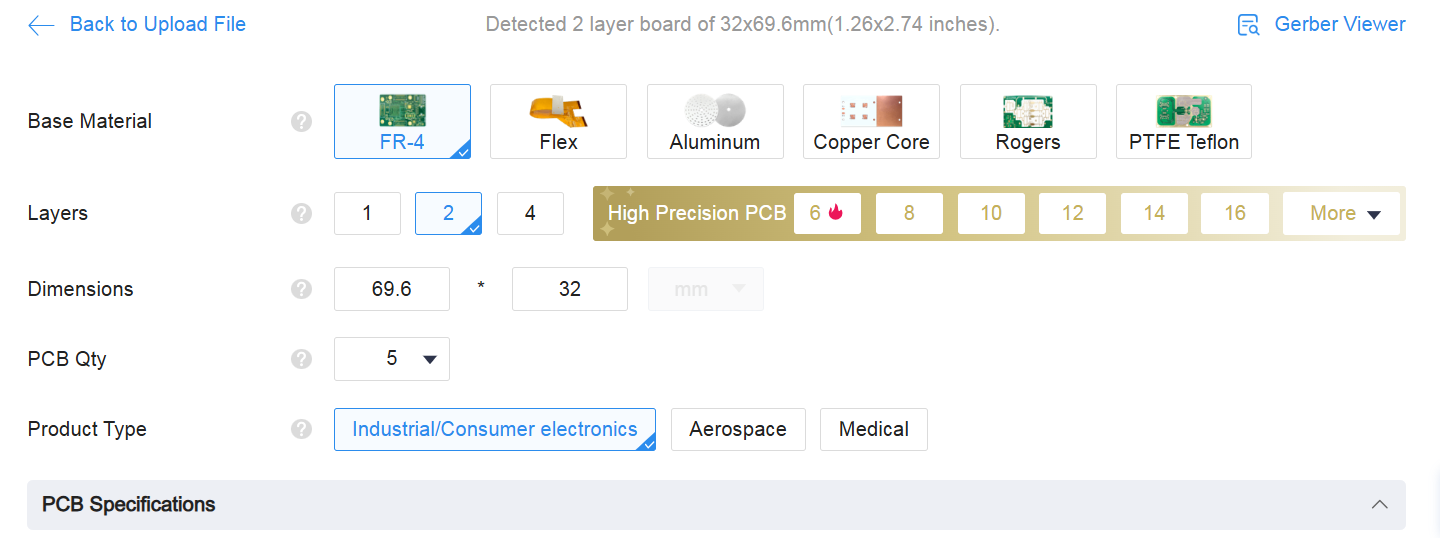
Task: Select the Flex base material
Action: click(558, 121)
